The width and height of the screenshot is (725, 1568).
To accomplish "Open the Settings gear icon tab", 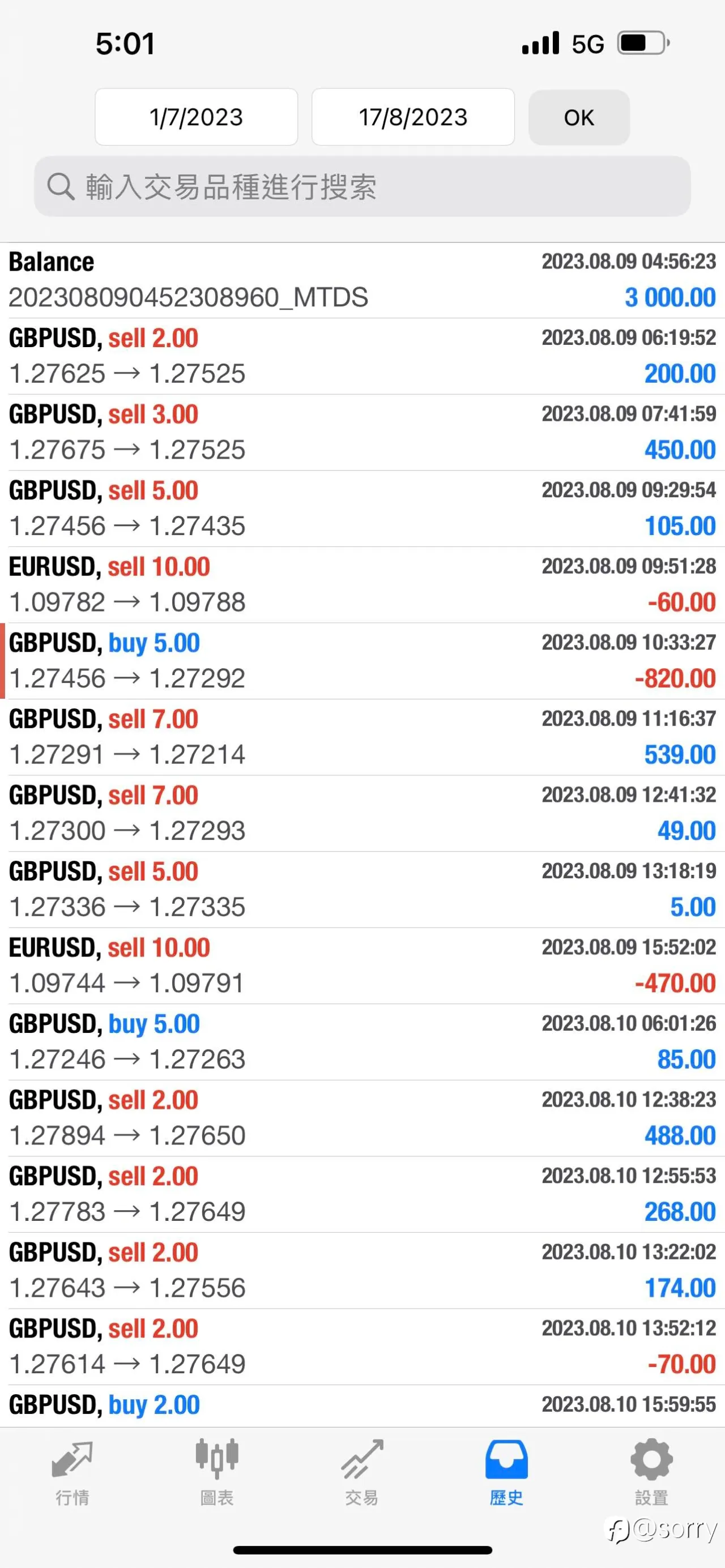I will 651,1459.
